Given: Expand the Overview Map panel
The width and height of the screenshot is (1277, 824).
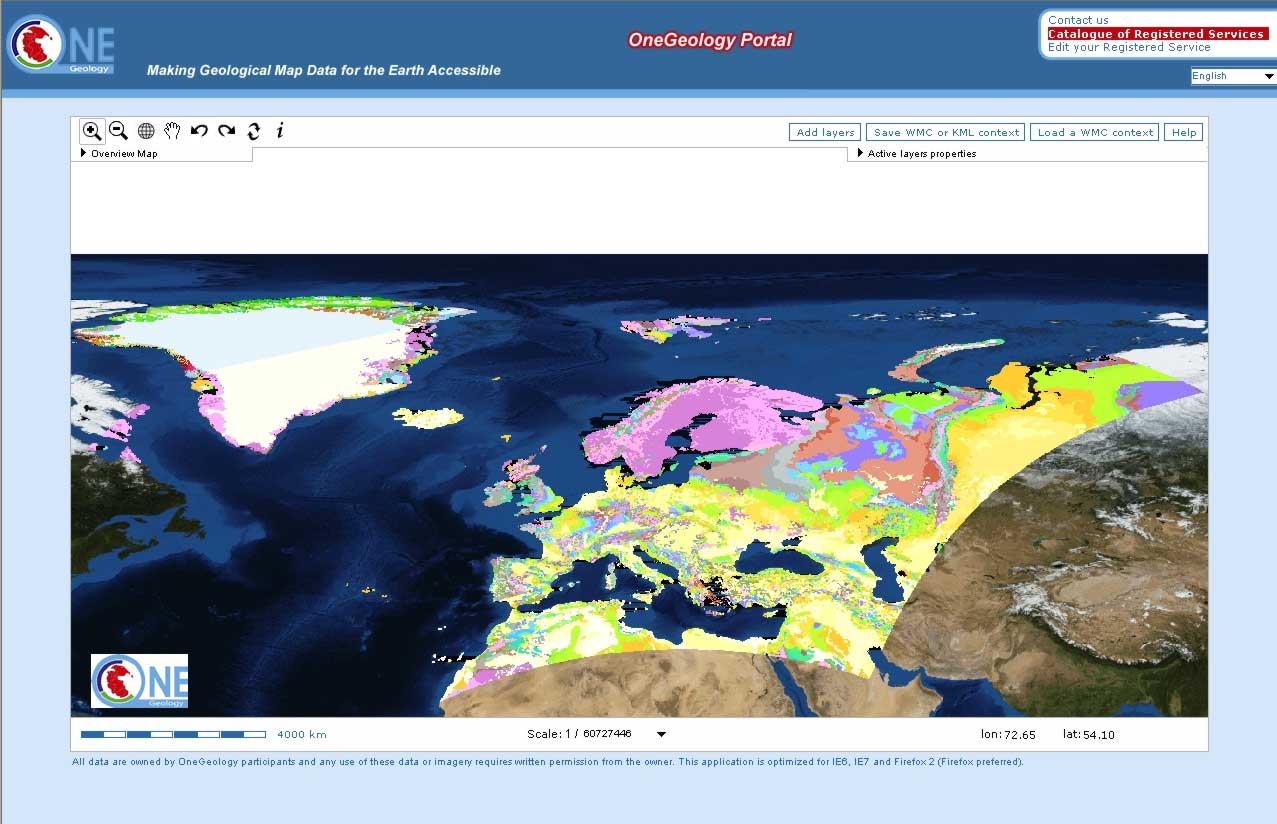Looking at the screenshot, I should (119, 154).
